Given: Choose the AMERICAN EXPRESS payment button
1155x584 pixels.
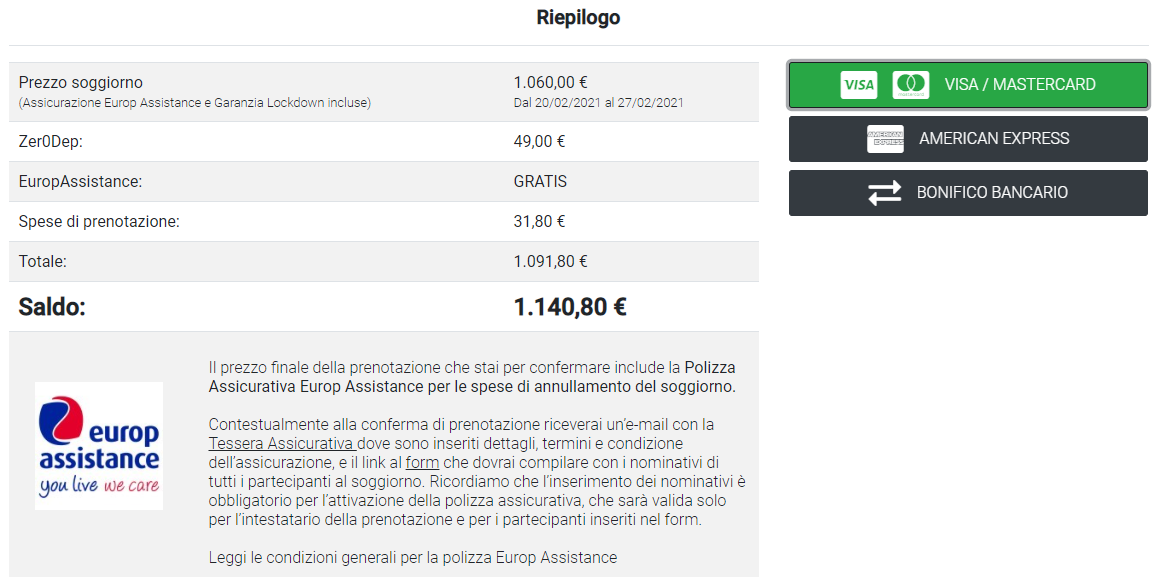Looking at the screenshot, I should coord(994,139).
